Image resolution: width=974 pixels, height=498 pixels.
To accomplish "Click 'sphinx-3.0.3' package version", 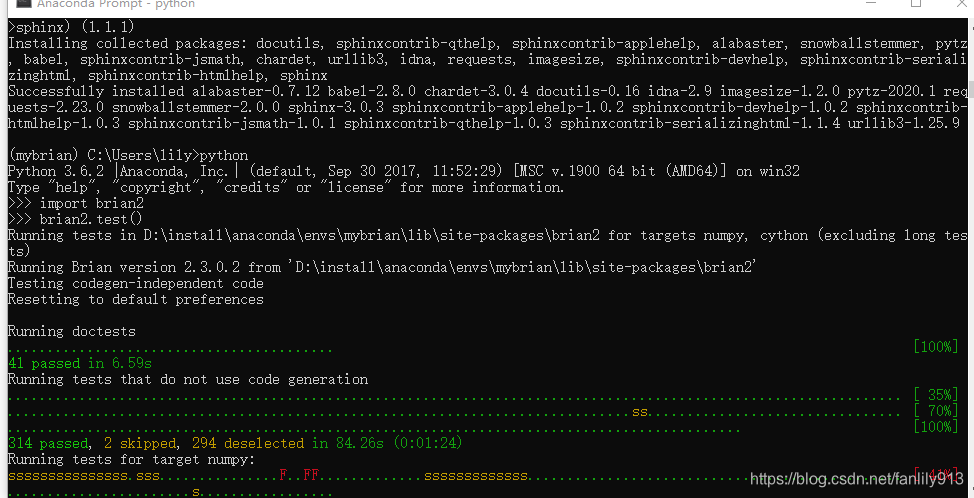I will (x=336, y=107).
